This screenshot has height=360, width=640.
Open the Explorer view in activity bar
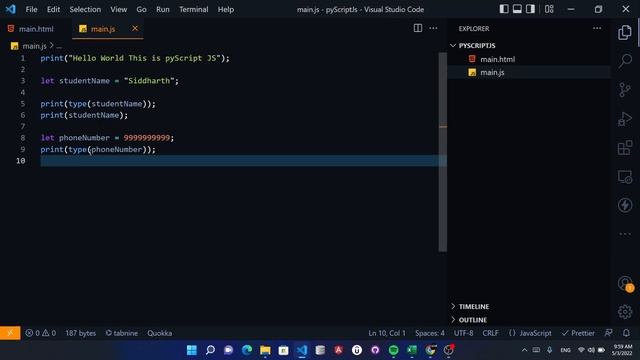click(624, 33)
